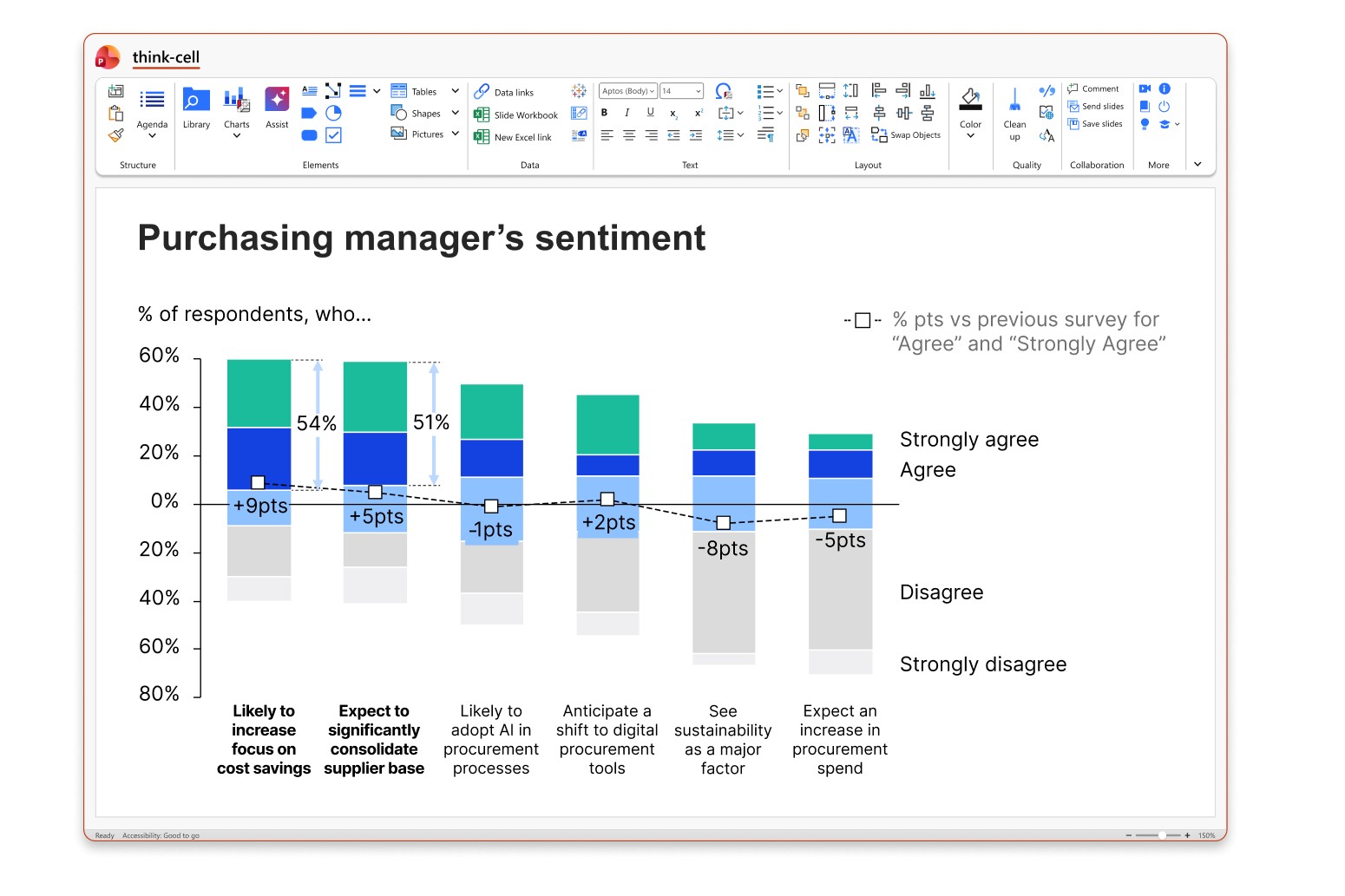This screenshot has width=1345, height=896.
Task: Click the align bottom edges icon
Action: [x=928, y=90]
